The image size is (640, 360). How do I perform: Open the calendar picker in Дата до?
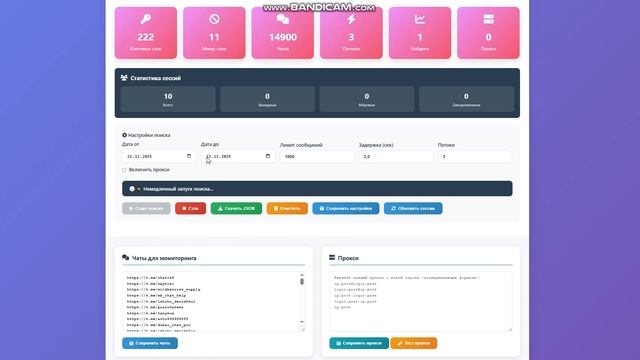268,156
